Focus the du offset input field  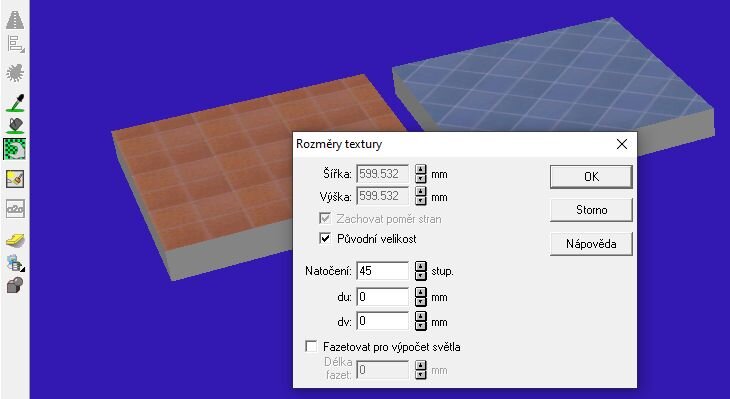point(383,297)
